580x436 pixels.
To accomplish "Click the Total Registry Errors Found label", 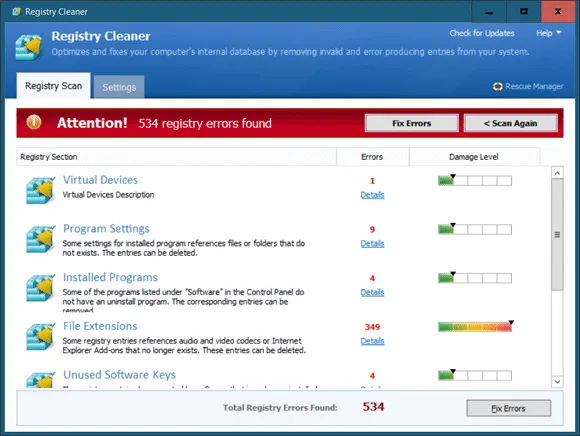I will [x=280, y=408].
